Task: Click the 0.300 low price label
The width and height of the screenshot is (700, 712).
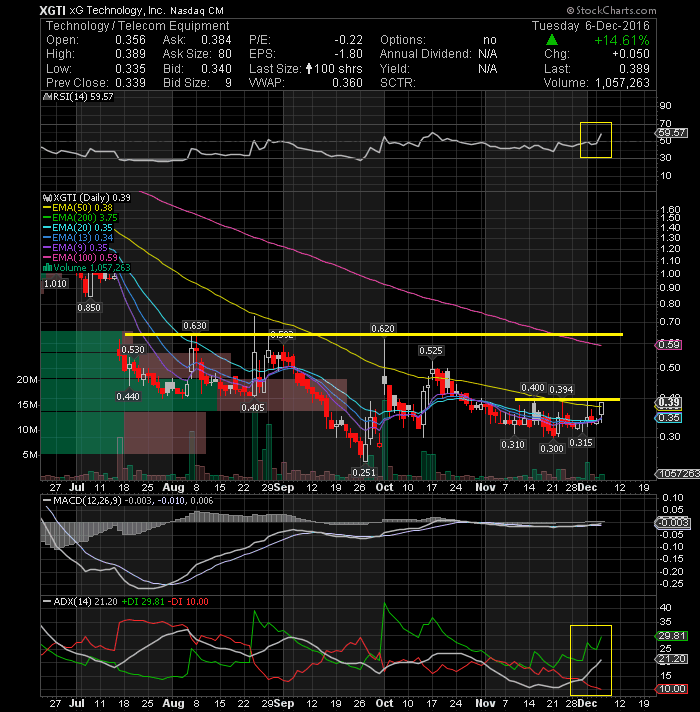Action: pos(552,449)
